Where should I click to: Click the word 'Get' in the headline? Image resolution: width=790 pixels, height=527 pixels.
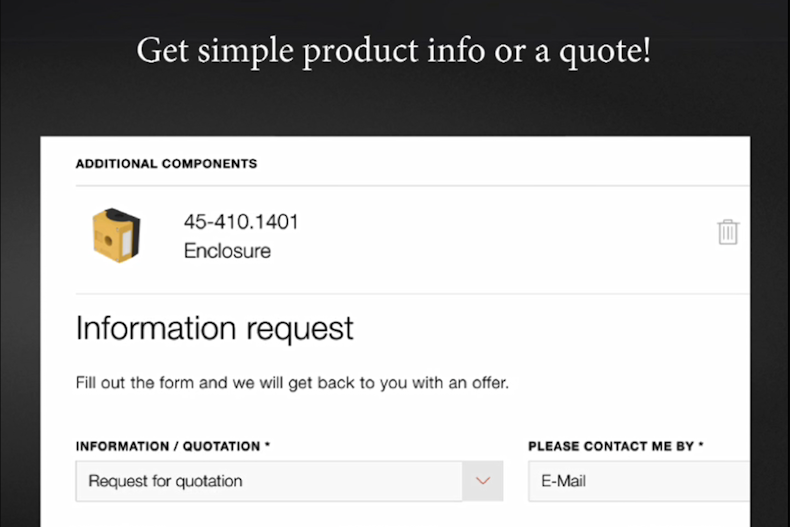(x=160, y=50)
